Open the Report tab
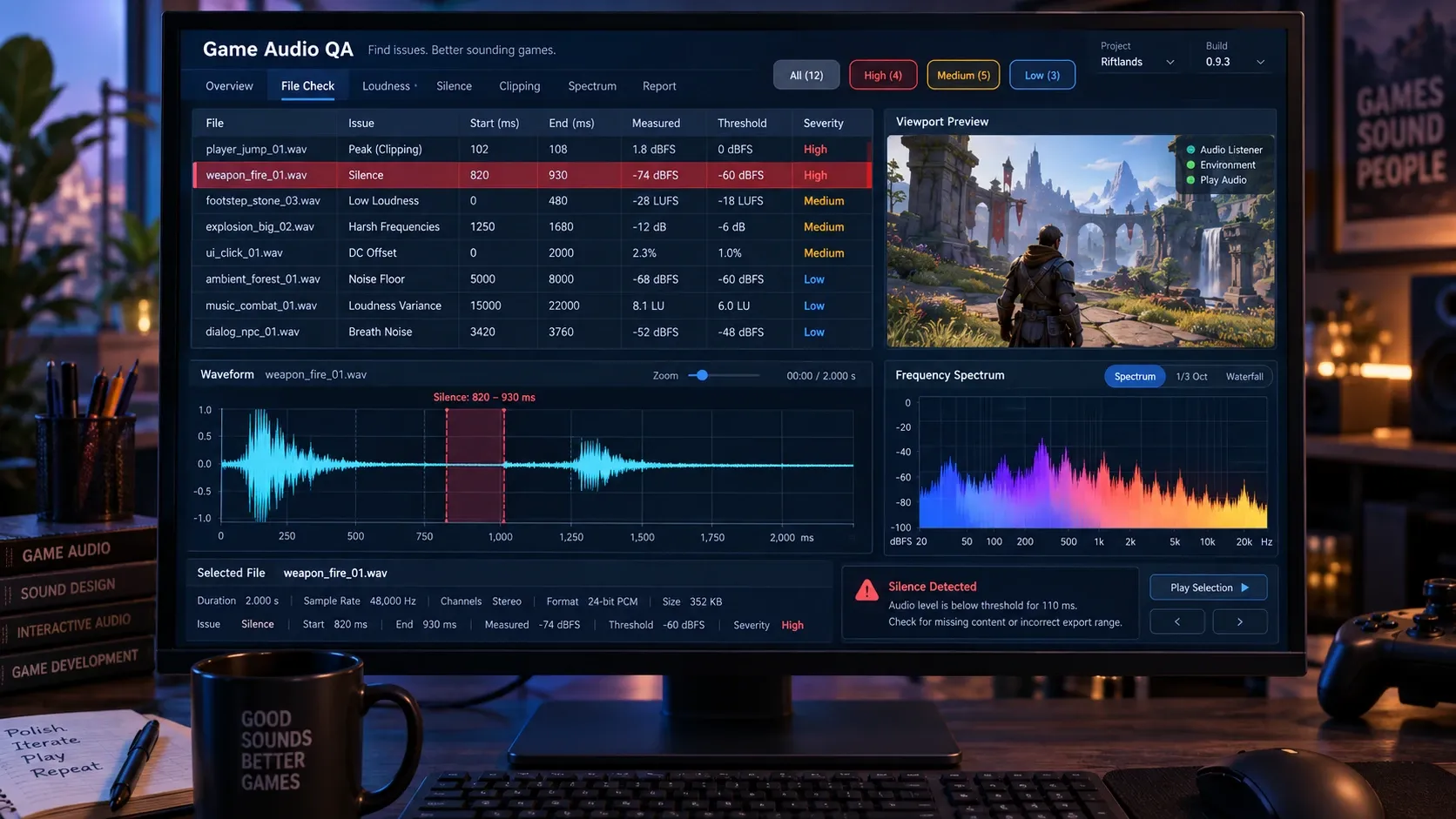The height and width of the screenshot is (819, 1456). click(659, 86)
